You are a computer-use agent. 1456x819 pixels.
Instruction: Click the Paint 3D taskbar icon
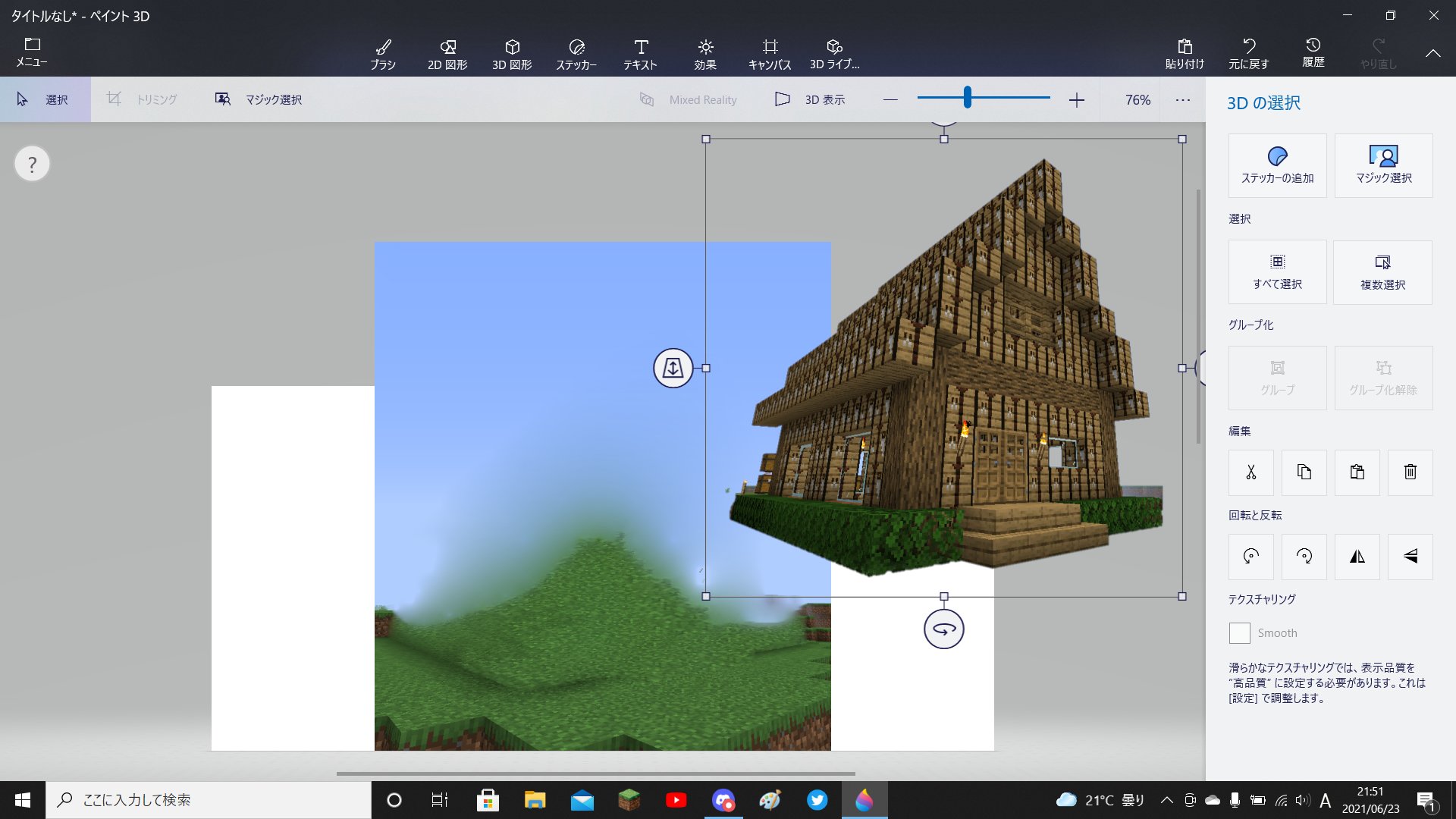pyautogui.click(x=864, y=800)
